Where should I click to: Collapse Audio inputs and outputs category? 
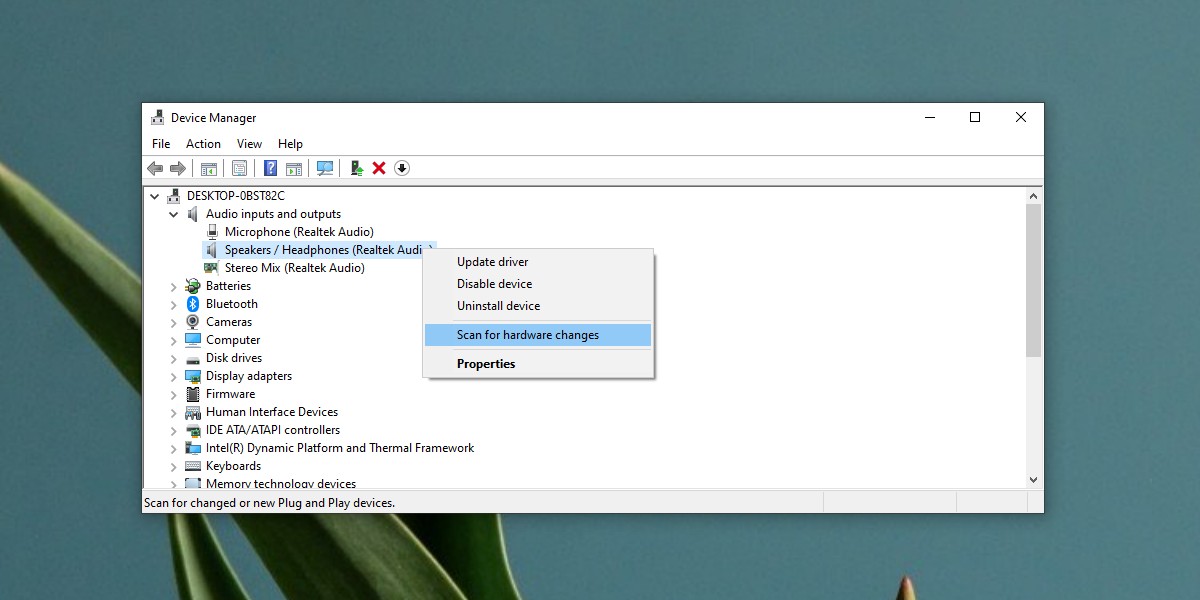(x=173, y=214)
